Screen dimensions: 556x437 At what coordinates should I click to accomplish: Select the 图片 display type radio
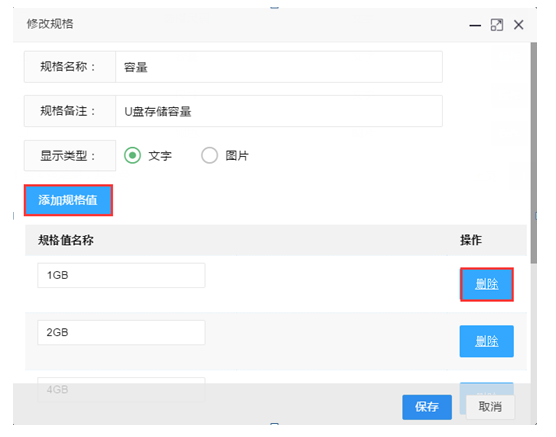click(209, 155)
